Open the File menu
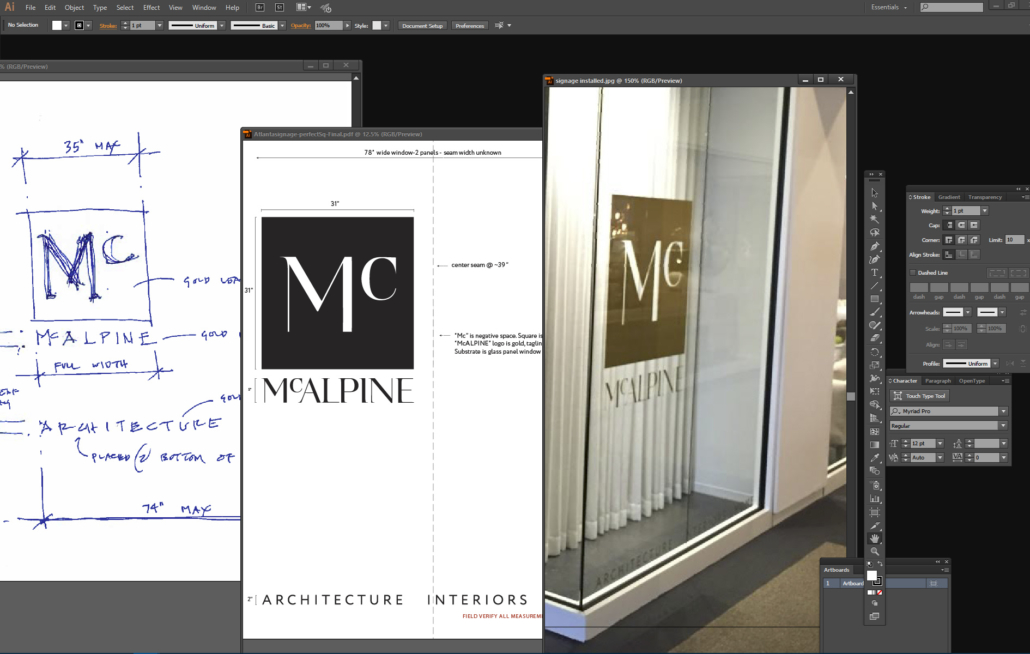Screen dimensions: 1030x654 pos(30,7)
